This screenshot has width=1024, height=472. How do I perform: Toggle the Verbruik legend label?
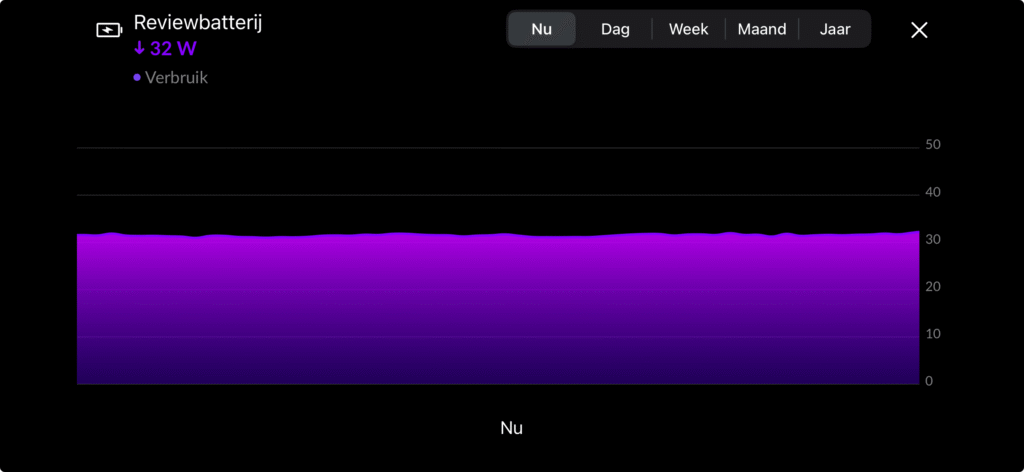pyautogui.click(x=176, y=78)
